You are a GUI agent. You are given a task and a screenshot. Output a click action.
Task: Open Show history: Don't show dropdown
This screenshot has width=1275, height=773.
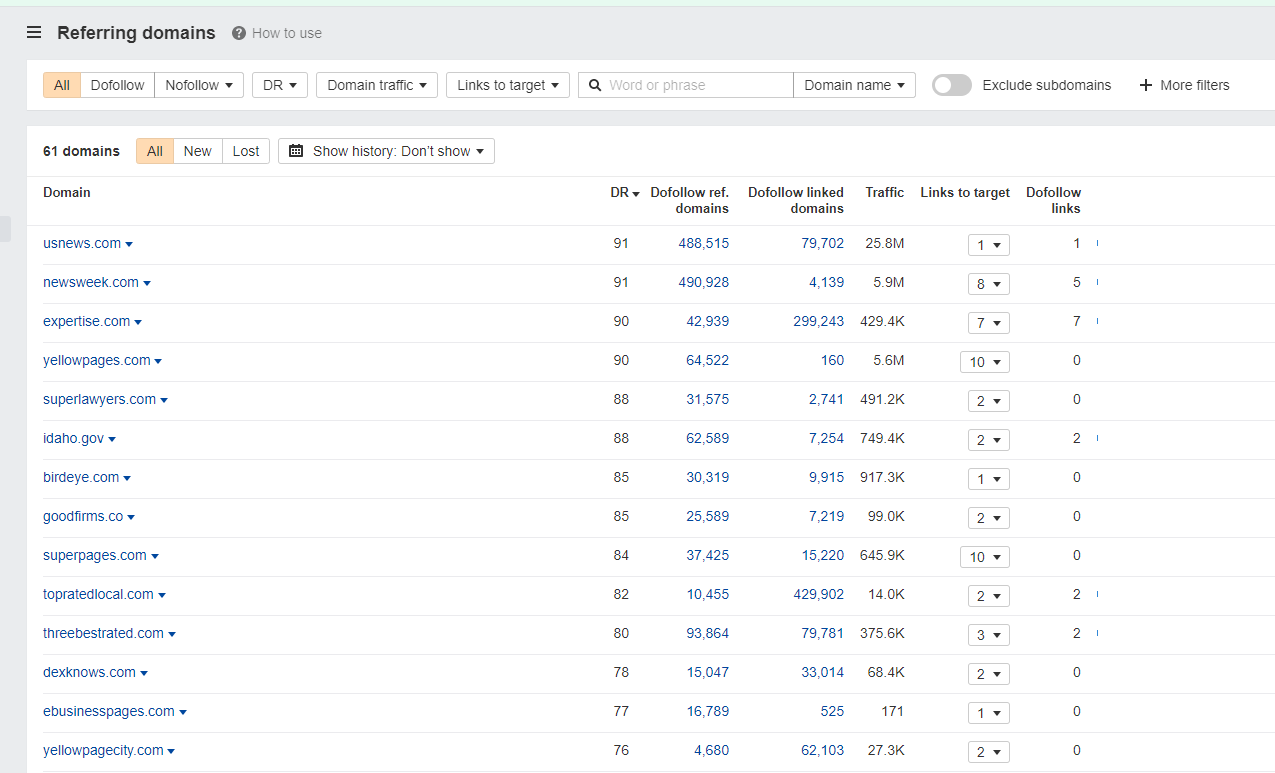pos(386,151)
